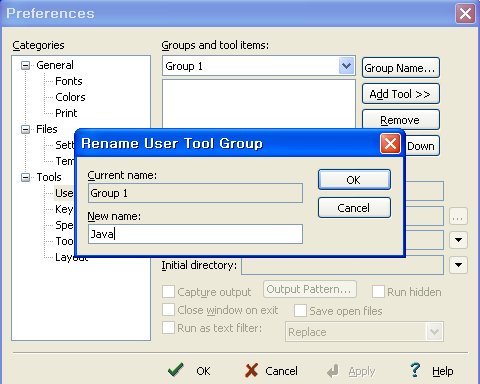Viewport: 480px width, 384px height.
Task: Collapse the Tools tree node
Action: (25, 177)
